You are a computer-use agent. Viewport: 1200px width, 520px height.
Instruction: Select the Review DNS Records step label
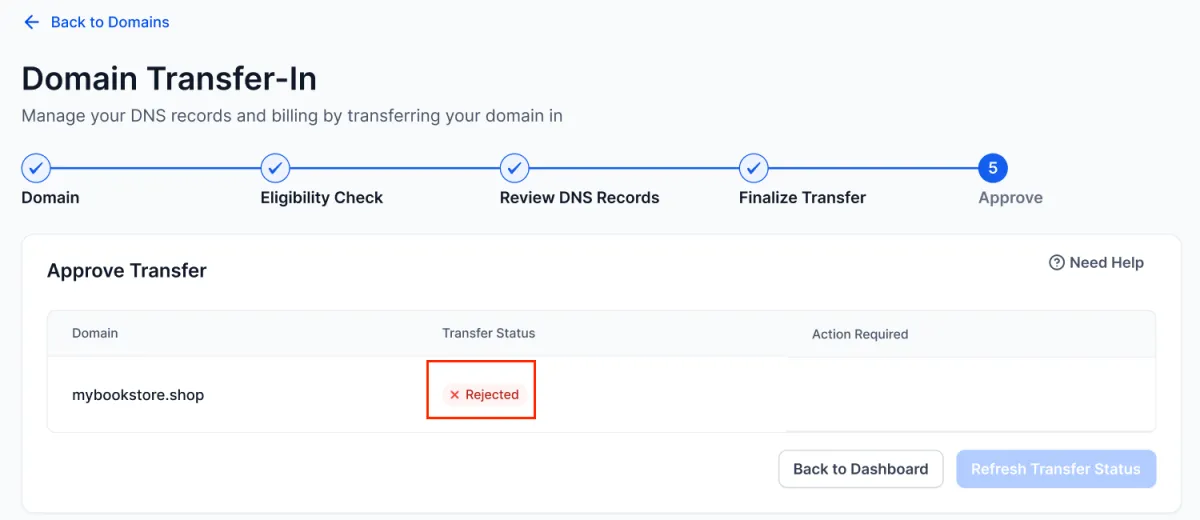[x=579, y=198]
